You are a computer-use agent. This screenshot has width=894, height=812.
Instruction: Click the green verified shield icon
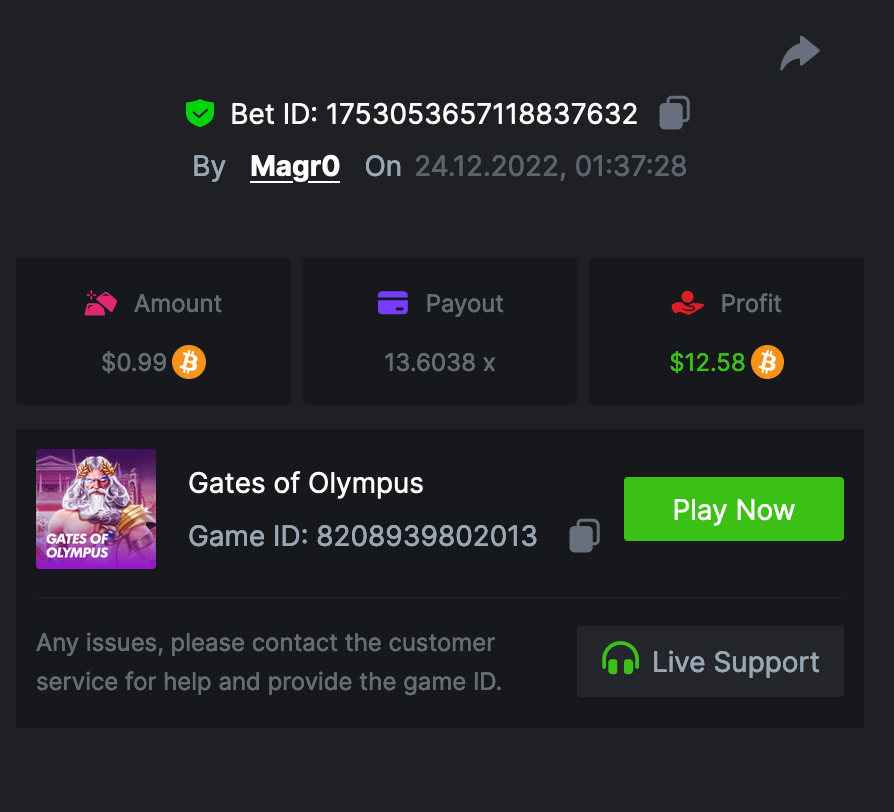[200, 113]
